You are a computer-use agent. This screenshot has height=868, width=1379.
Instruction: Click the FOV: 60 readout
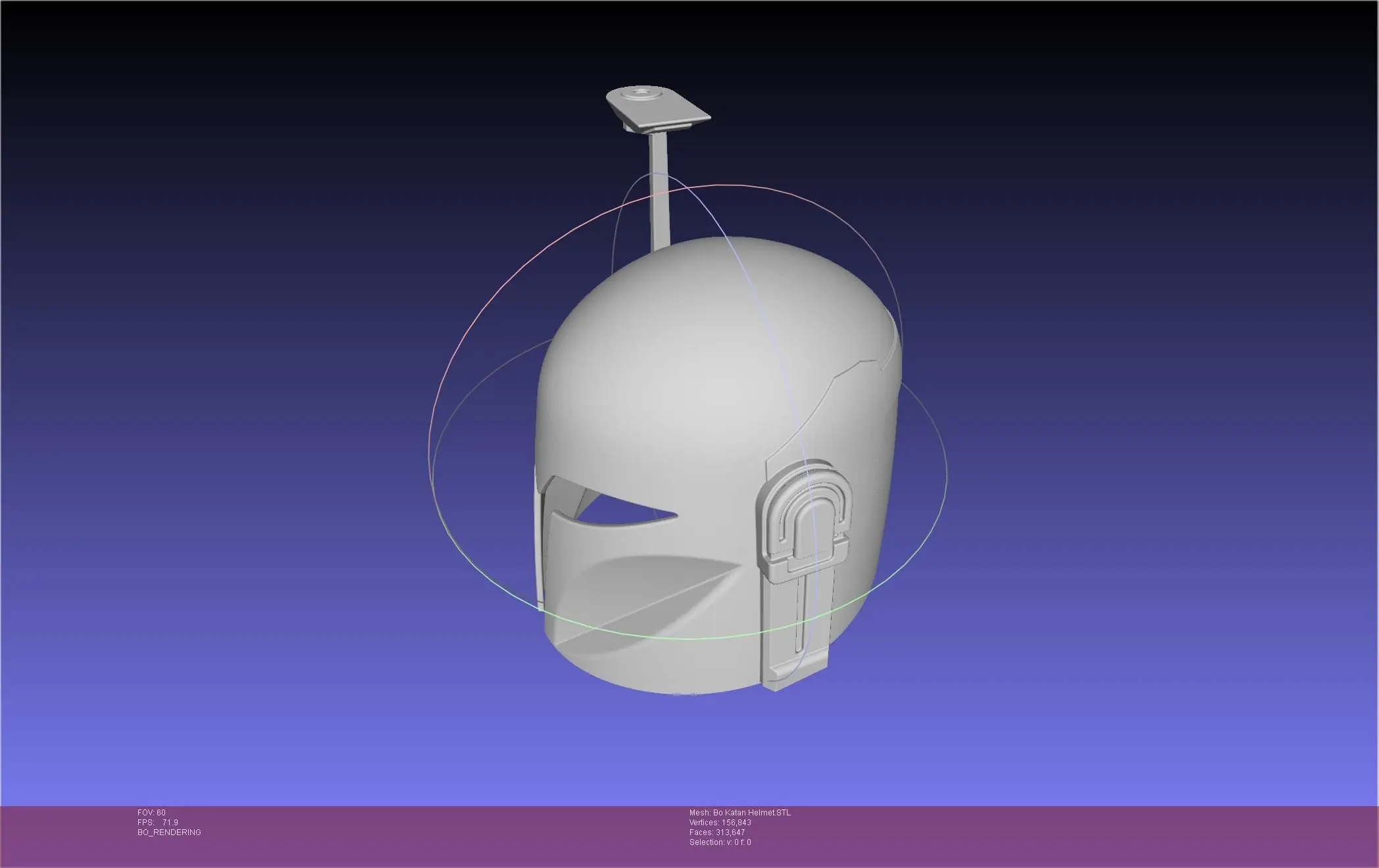coord(151,813)
